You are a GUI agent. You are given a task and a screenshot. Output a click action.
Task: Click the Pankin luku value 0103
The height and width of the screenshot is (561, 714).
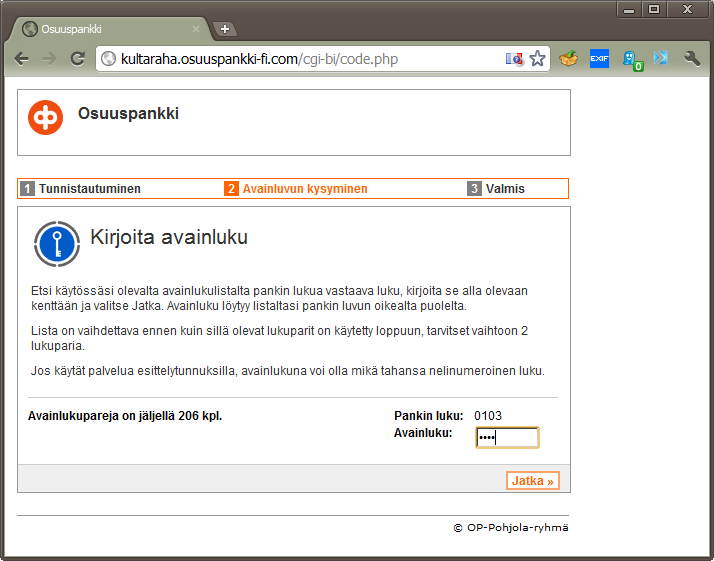[x=488, y=416]
